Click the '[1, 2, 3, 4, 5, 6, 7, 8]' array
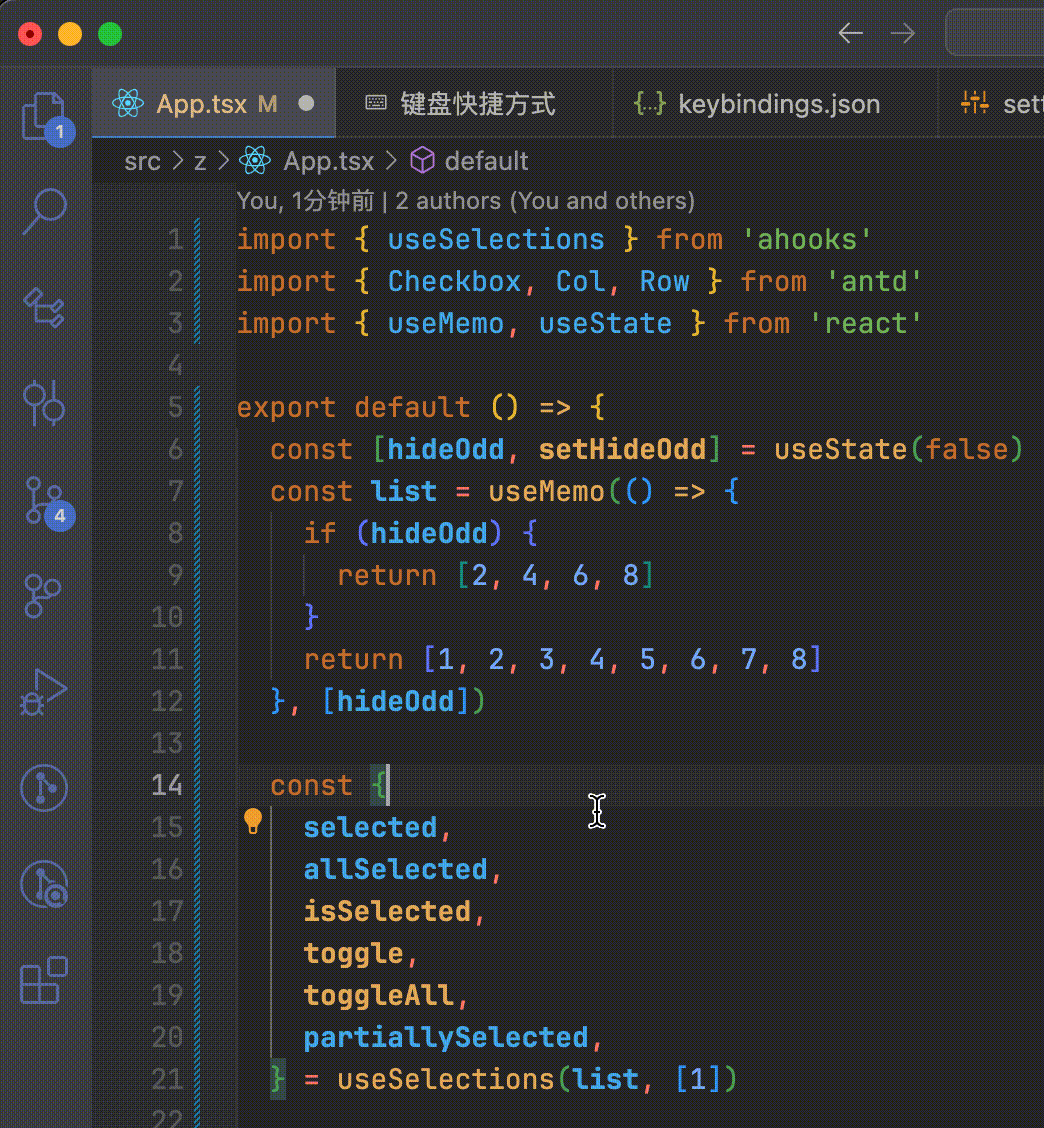 coord(622,659)
